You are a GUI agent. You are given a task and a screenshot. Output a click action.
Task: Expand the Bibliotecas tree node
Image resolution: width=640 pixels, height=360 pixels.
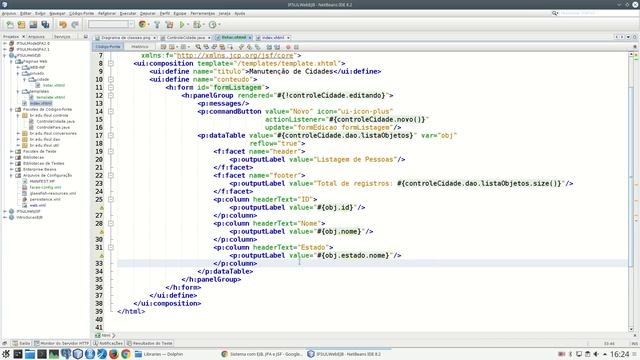pyautogui.click(x=11, y=157)
